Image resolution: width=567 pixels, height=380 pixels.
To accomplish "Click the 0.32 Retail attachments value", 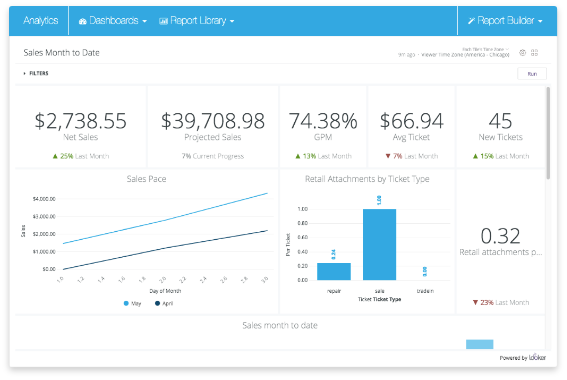I will click(x=500, y=236).
